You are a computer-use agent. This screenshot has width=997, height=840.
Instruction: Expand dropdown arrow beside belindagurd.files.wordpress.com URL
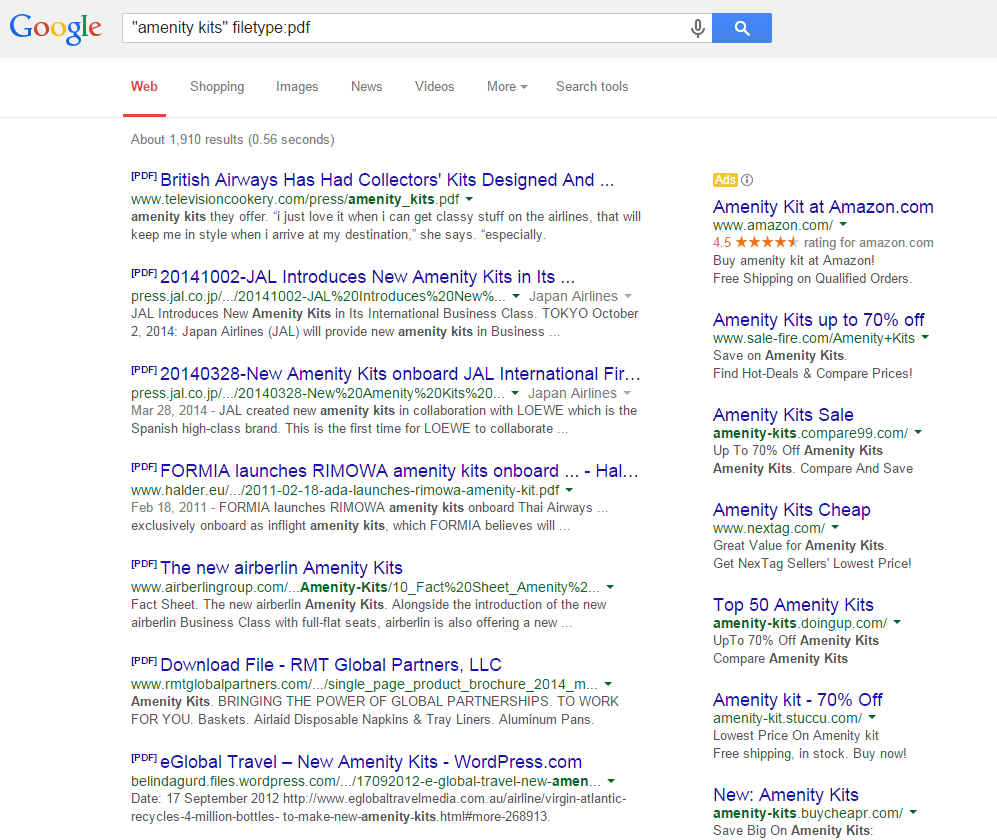click(x=611, y=781)
